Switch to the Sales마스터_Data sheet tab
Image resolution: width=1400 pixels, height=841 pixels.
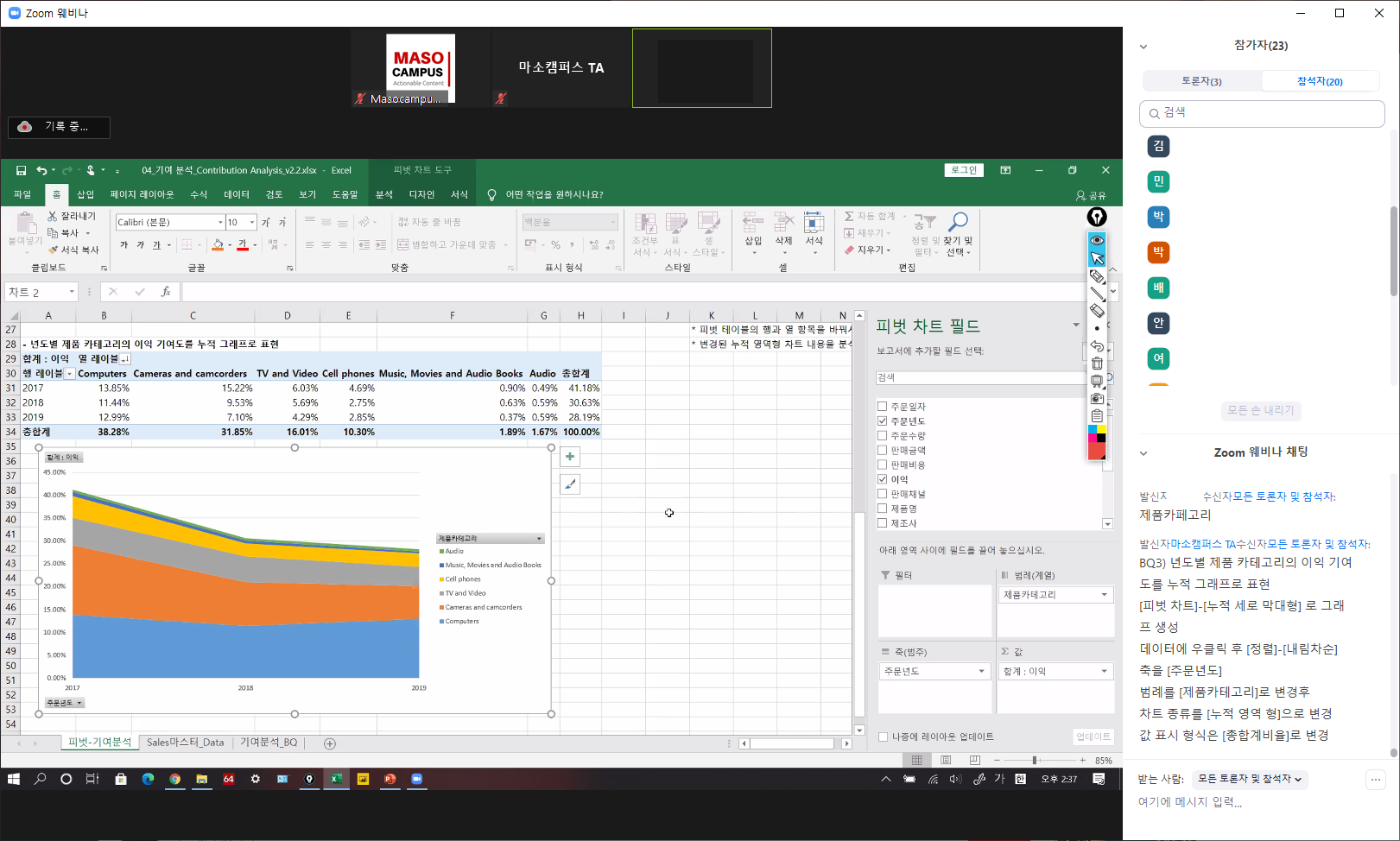pyautogui.click(x=185, y=743)
